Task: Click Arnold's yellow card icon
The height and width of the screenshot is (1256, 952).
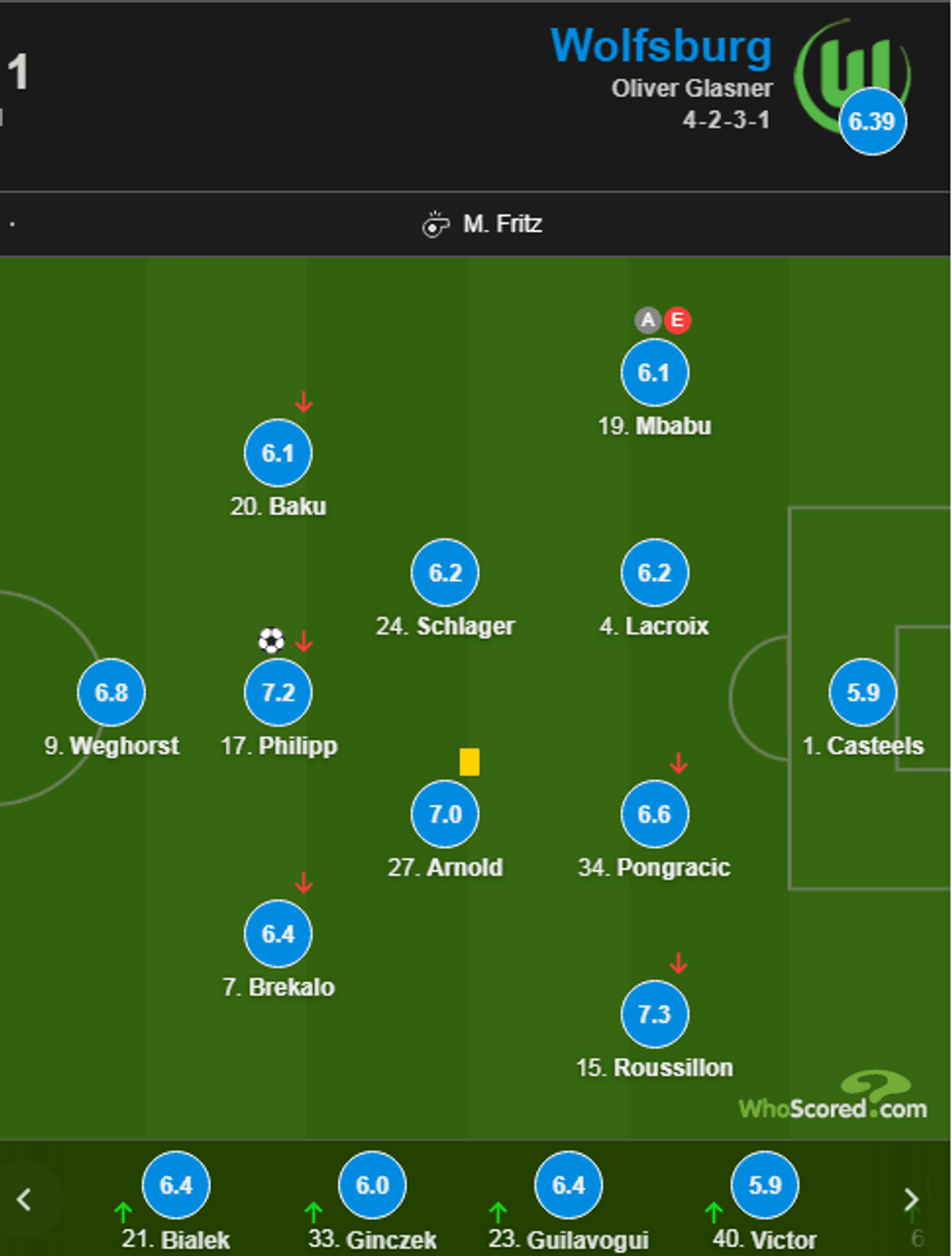Action: (469, 762)
